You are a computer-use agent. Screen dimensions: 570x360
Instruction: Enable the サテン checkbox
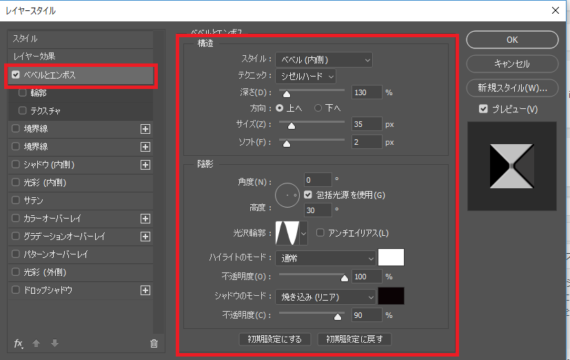16,200
